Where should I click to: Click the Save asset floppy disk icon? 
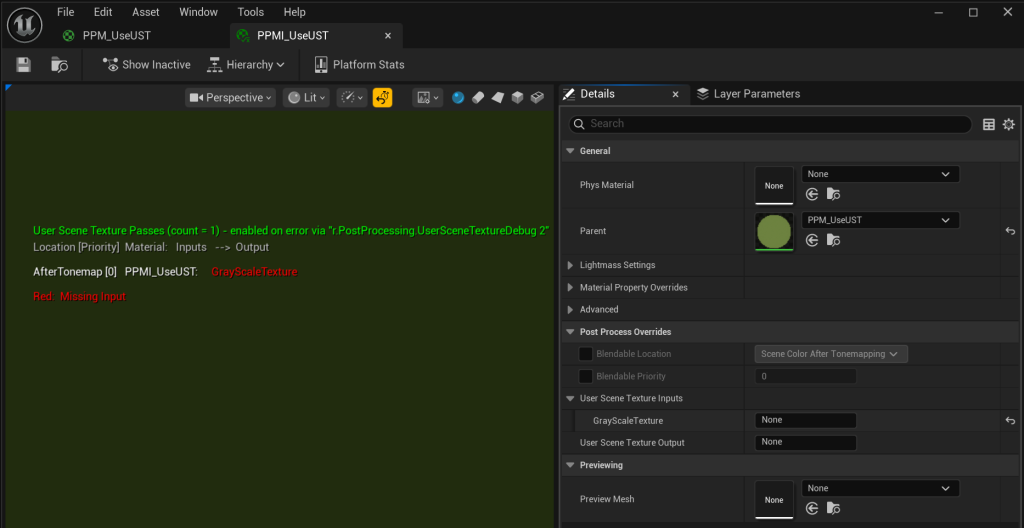point(23,65)
